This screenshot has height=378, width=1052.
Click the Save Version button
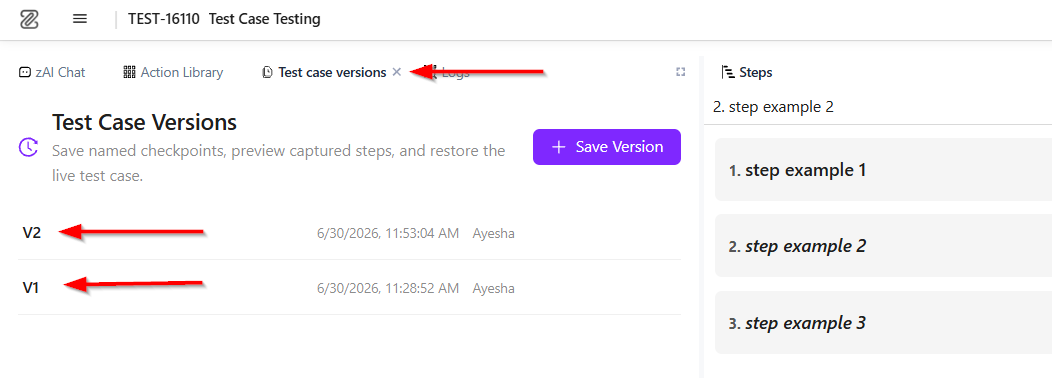pos(607,147)
